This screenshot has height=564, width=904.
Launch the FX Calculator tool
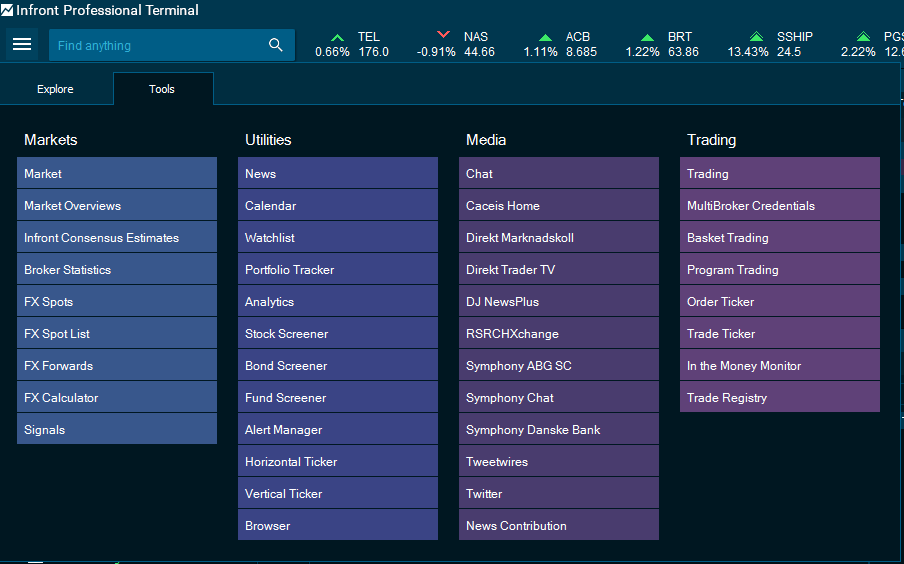[x=116, y=398]
